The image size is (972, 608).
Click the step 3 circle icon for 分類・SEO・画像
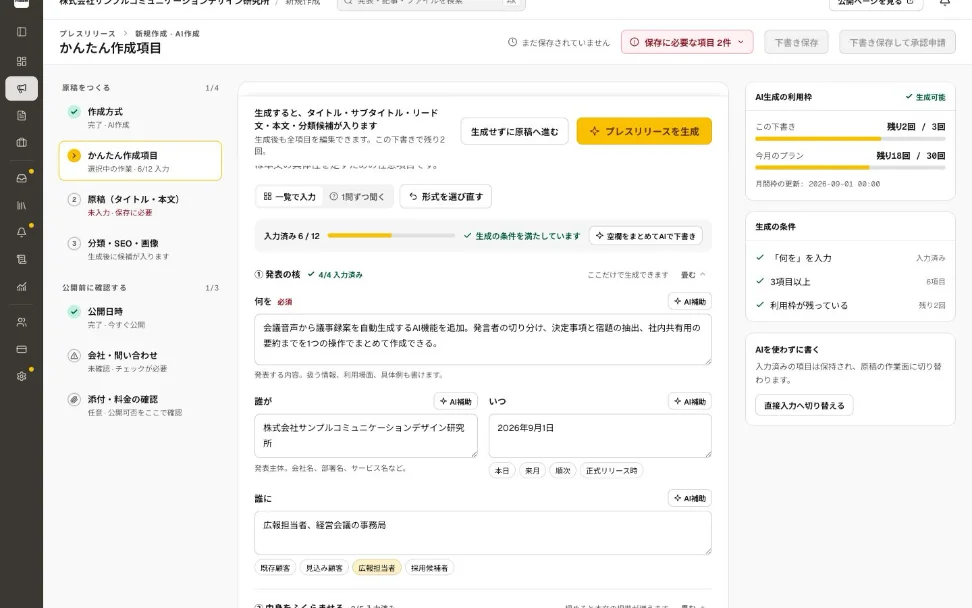click(74, 243)
